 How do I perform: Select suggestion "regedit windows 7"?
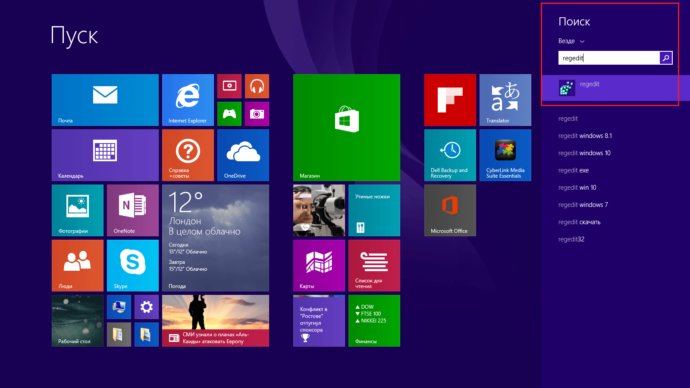coord(583,205)
